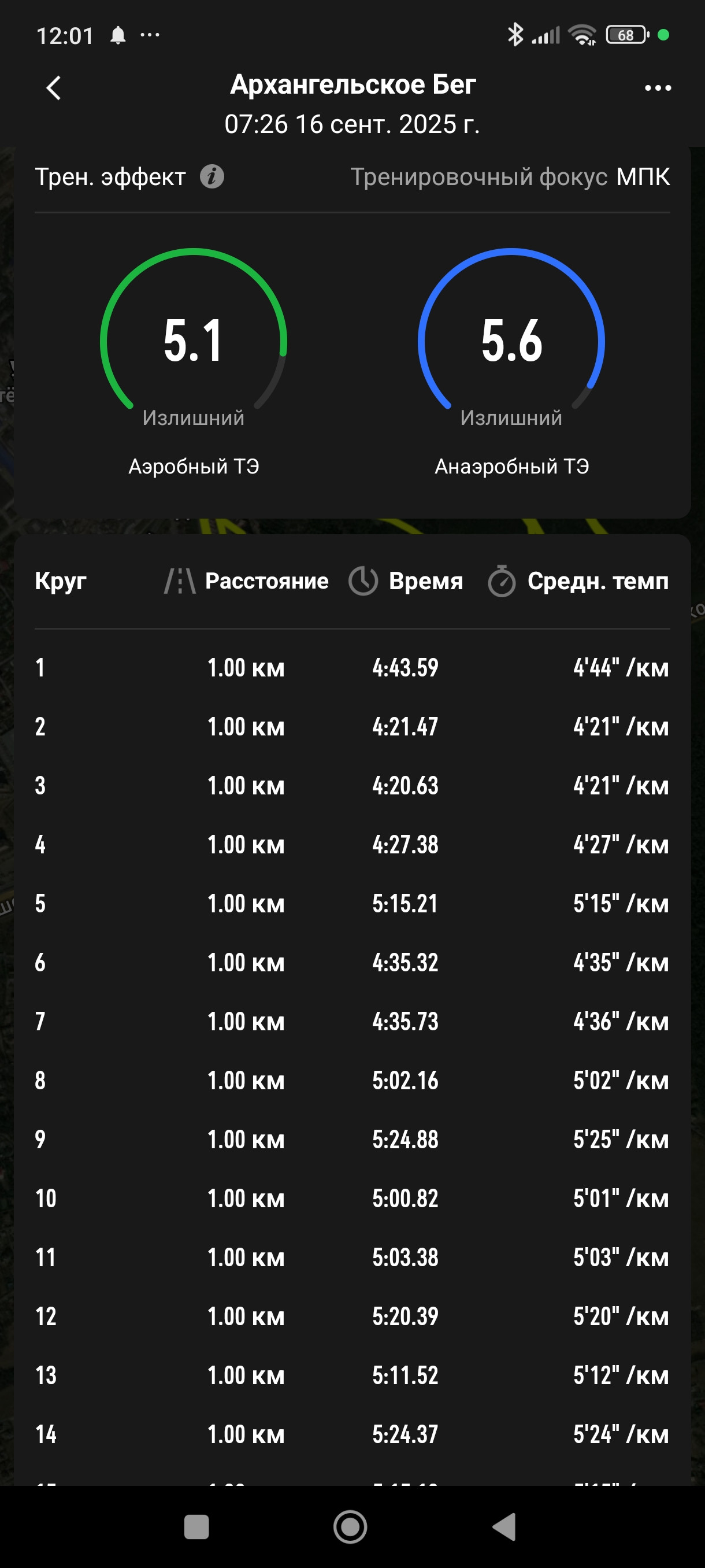The height and width of the screenshot is (1568, 705).
Task: Click the road icon beside Расстояние
Action: point(180,580)
